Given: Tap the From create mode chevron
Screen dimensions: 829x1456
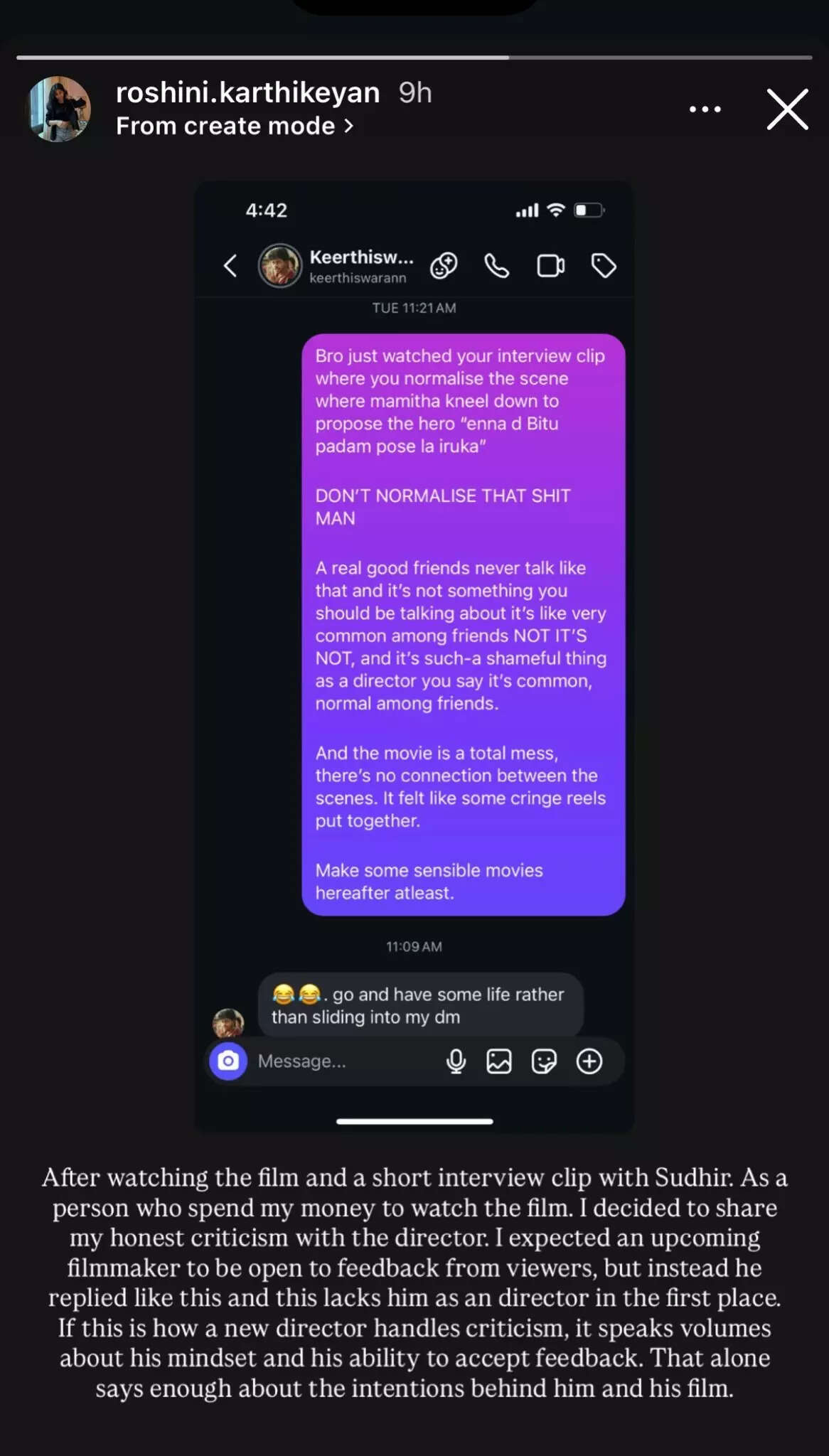Looking at the screenshot, I should pyautogui.click(x=348, y=126).
